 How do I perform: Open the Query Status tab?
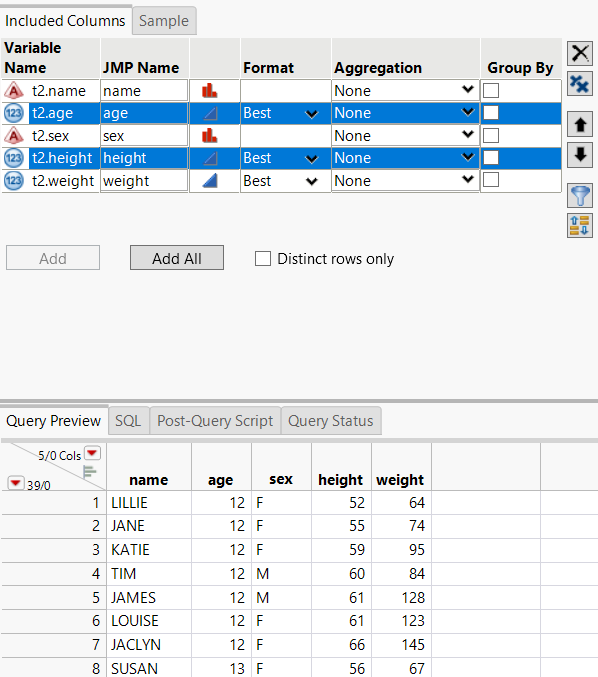click(331, 421)
